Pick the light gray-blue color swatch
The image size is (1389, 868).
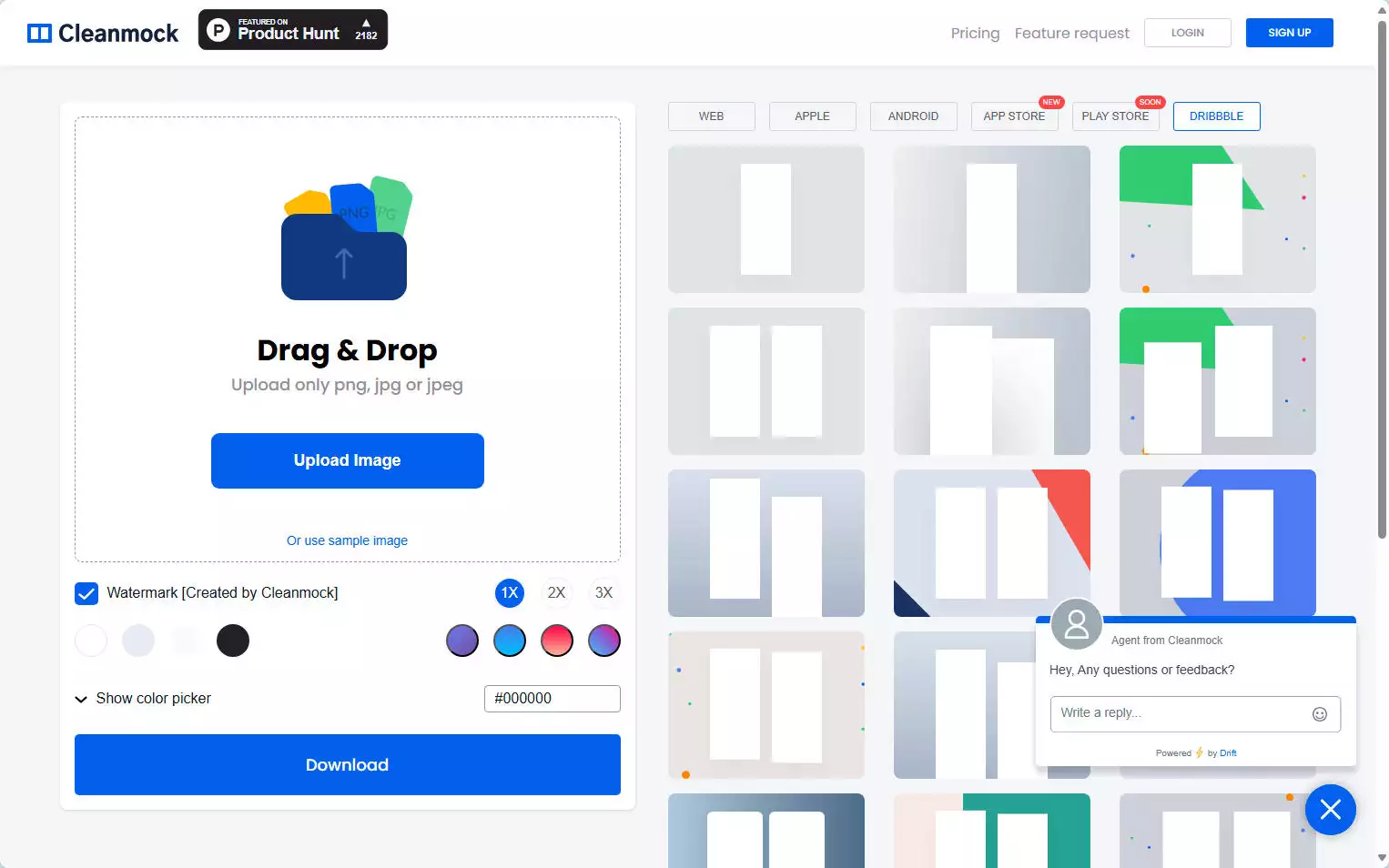[138, 641]
